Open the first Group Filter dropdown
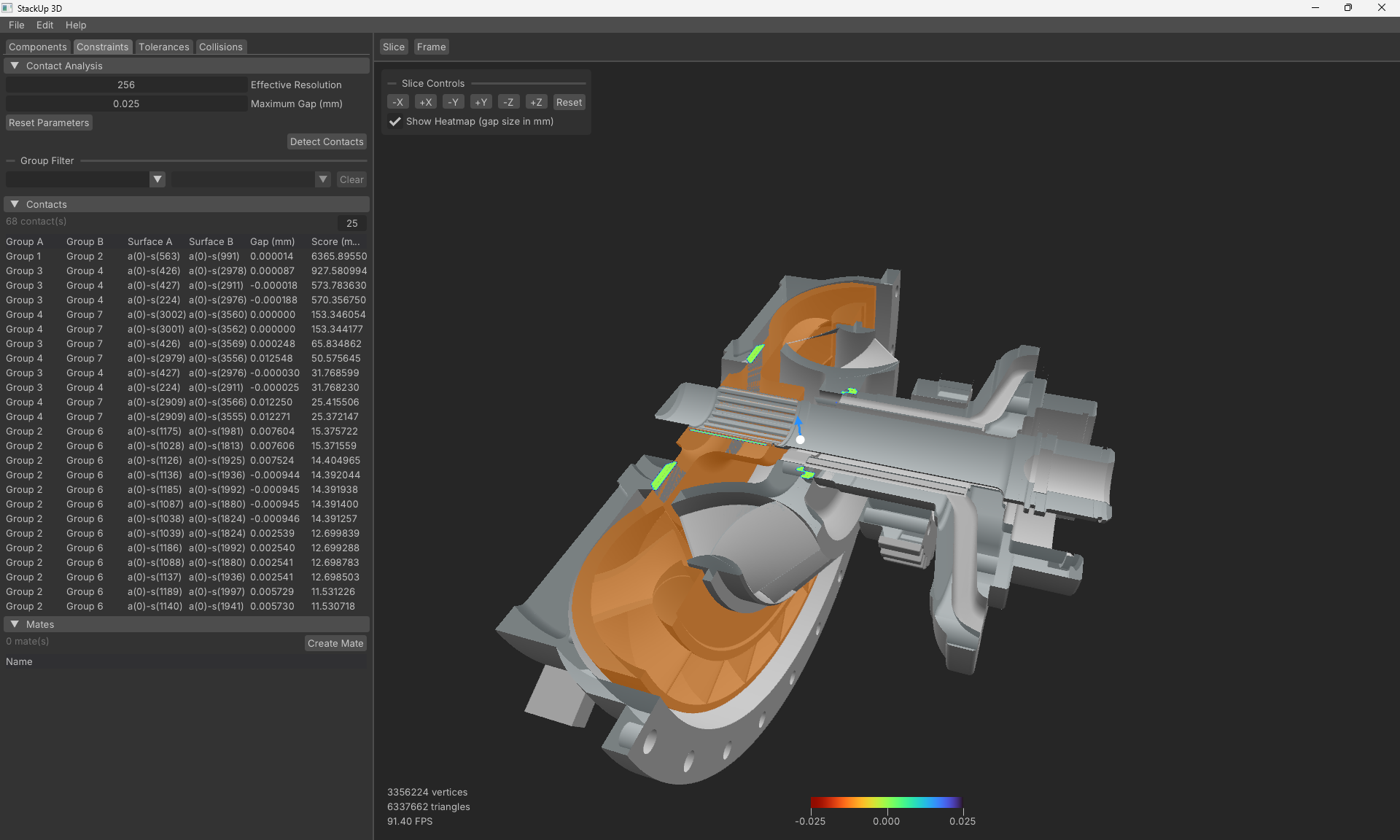 tap(157, 179)
